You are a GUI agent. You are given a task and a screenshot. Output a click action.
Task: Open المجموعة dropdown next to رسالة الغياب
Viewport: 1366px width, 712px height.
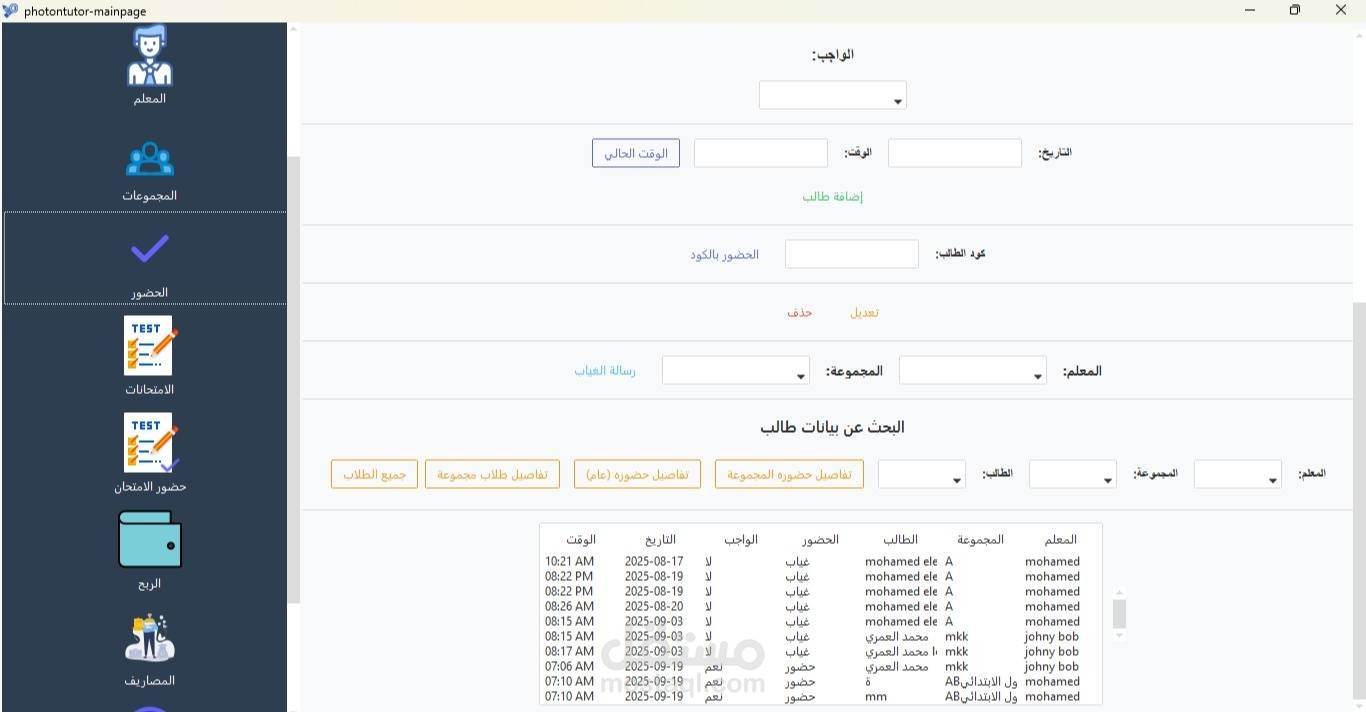735,370
